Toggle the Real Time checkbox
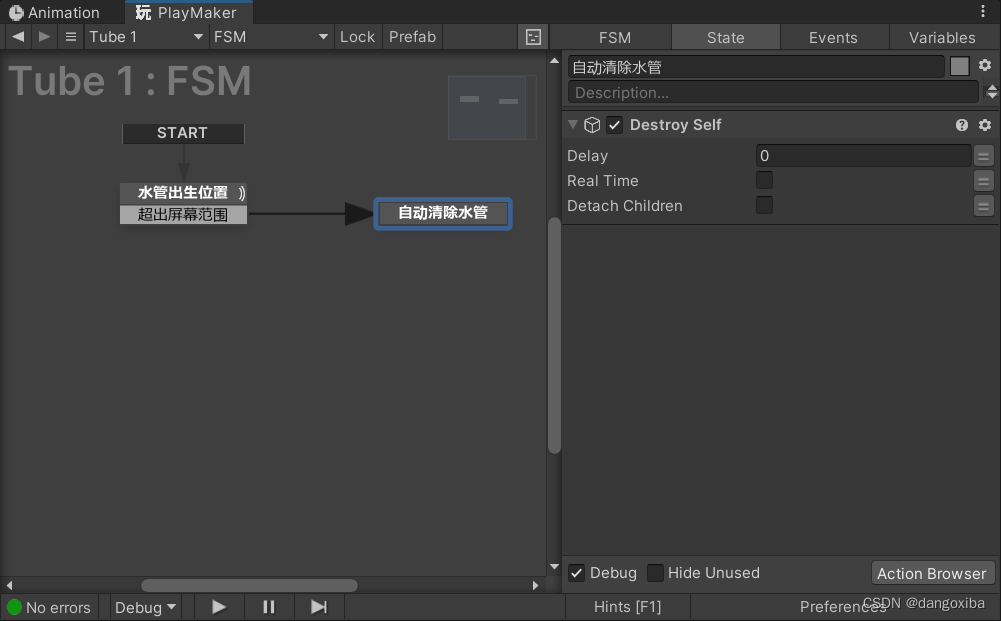 point(764,180)
